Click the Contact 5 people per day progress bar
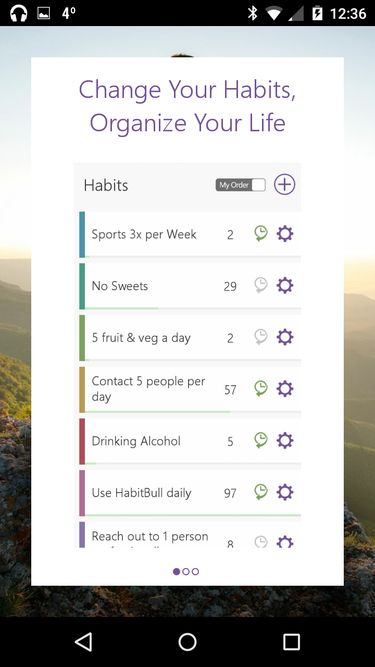375x667 pixels. (193, 412)
